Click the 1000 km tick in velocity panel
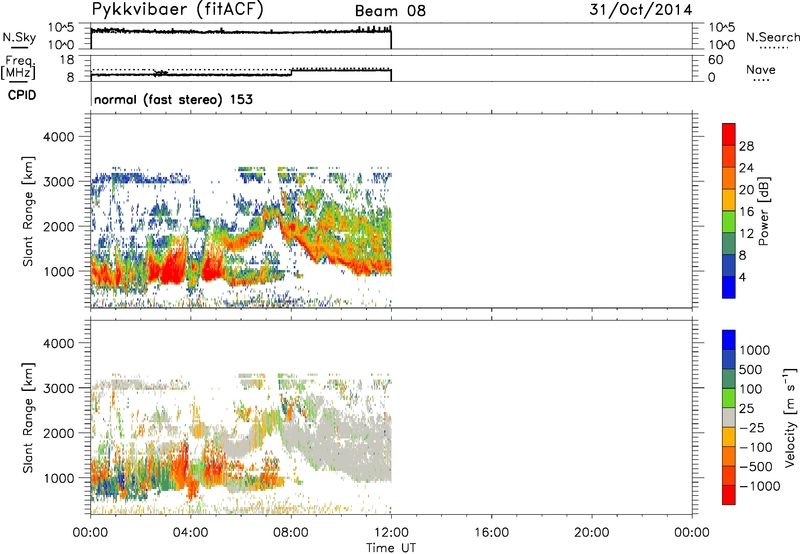800x554 pixels. pyautogui.click(x=58, y=478)
